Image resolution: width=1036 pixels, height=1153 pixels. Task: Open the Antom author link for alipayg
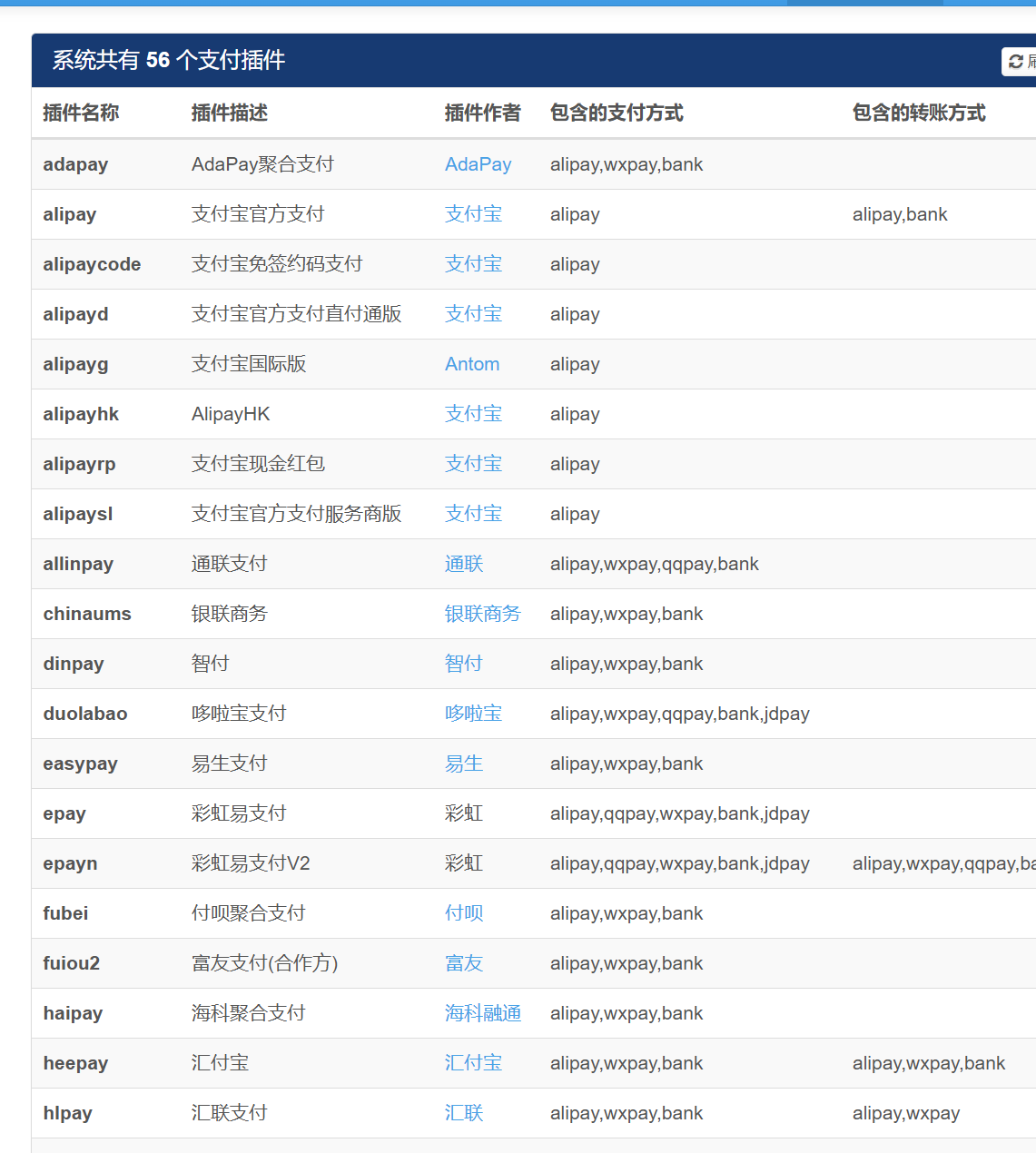pos(471,364)
